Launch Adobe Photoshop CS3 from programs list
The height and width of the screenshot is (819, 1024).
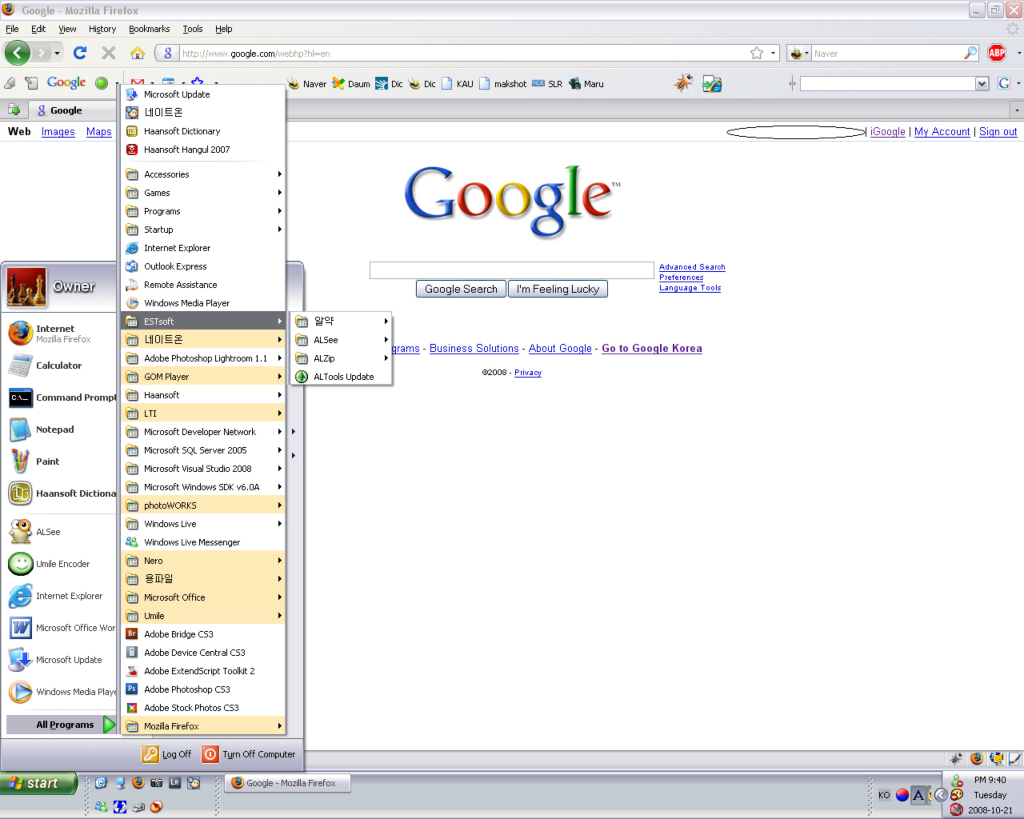[x=203, y=689]
